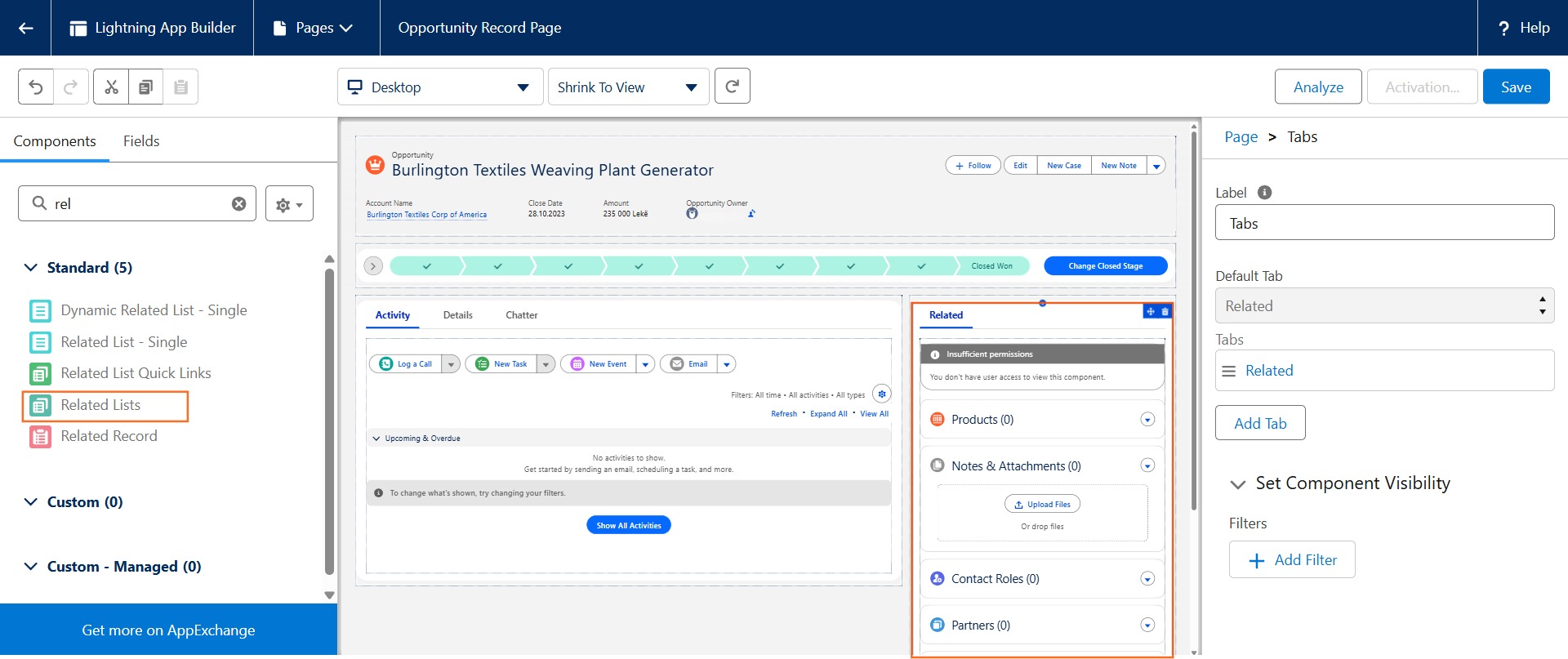
Task: Click the change owner icon
Action: 751,214
